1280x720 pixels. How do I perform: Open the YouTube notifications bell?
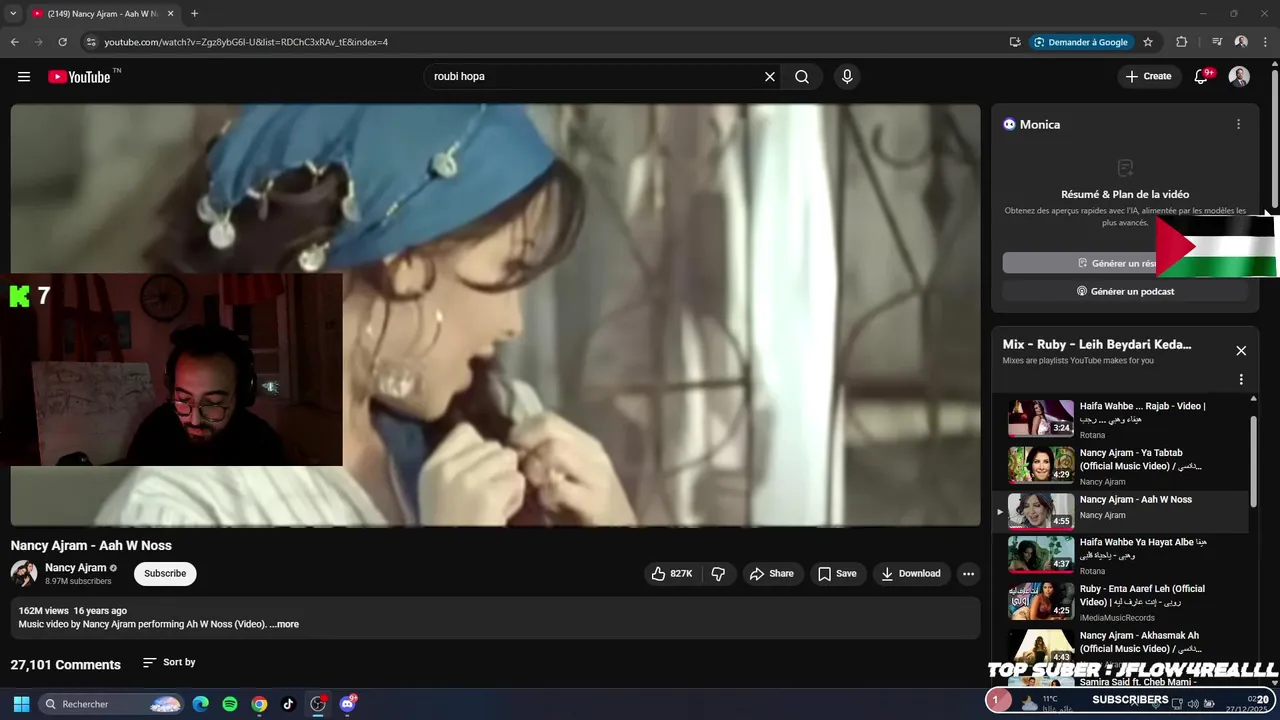pyautogui.click(x=1201, y=77)
